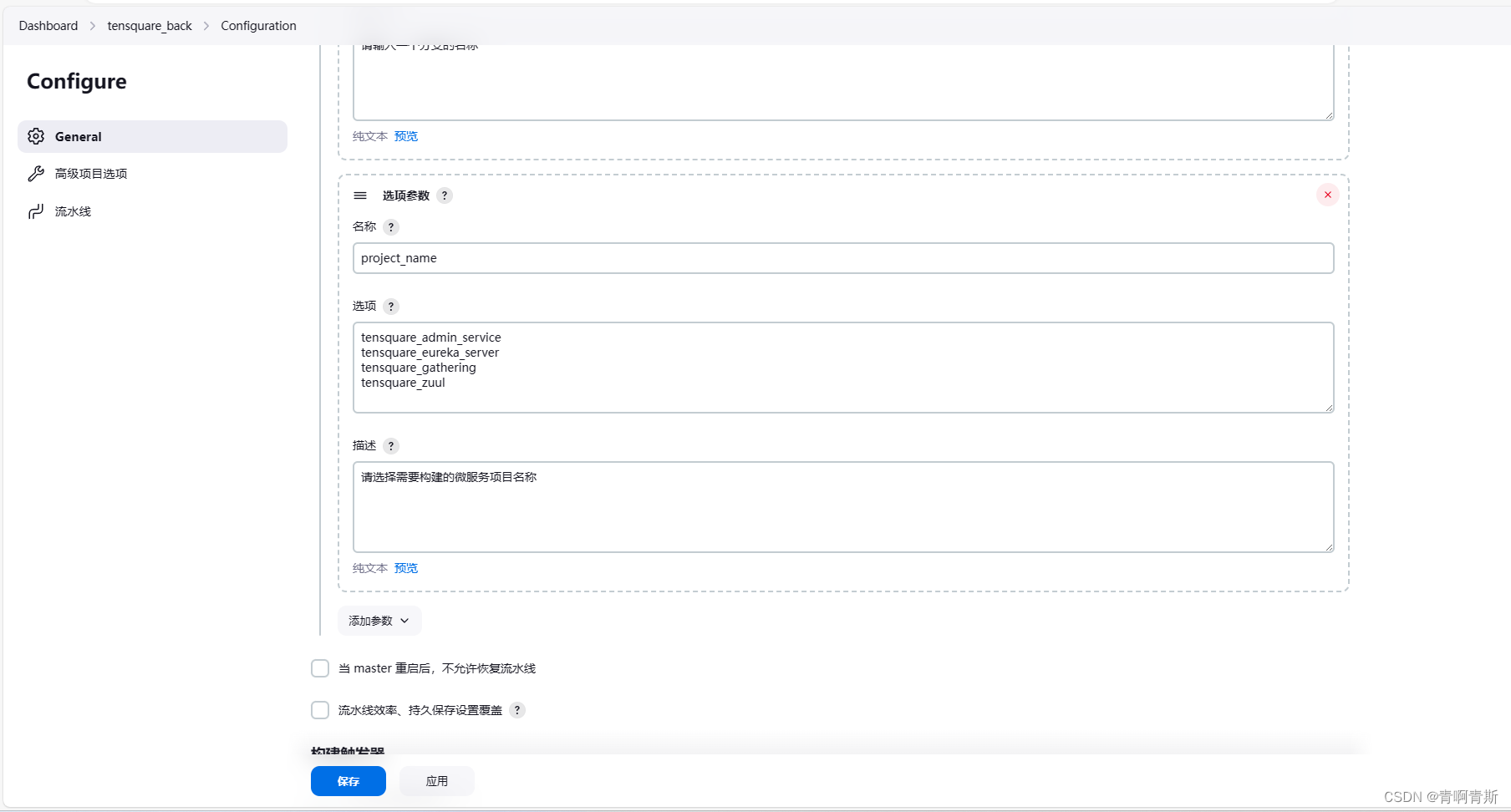Click the 应用 apply button
The width and height of the screenshot is (1511, 812).
click(437, 781)
